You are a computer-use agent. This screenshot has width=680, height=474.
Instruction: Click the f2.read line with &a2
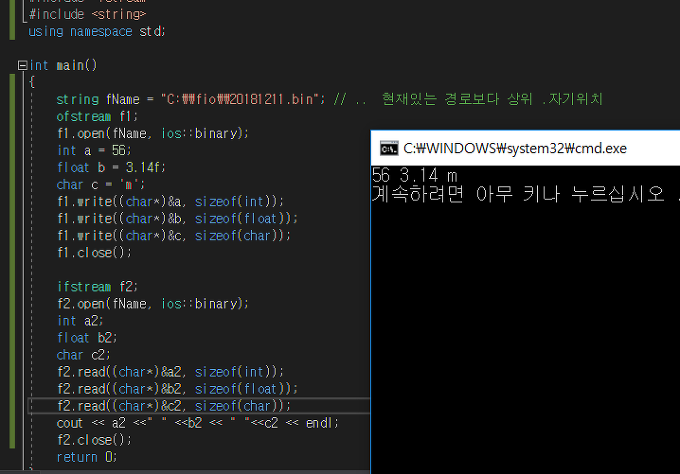(170, 372)
